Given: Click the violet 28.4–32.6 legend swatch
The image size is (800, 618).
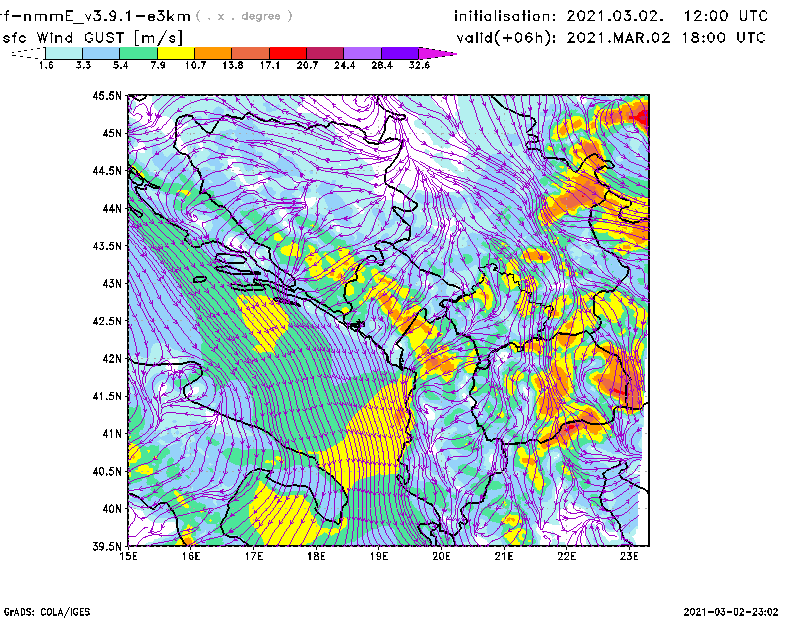Looking at the screenshot, I should coord(400,53).
